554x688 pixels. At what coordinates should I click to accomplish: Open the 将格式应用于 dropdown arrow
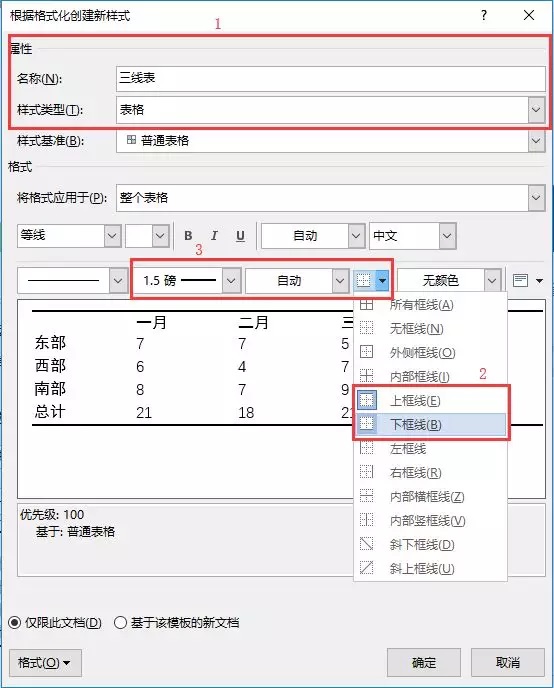coord(536,198)
